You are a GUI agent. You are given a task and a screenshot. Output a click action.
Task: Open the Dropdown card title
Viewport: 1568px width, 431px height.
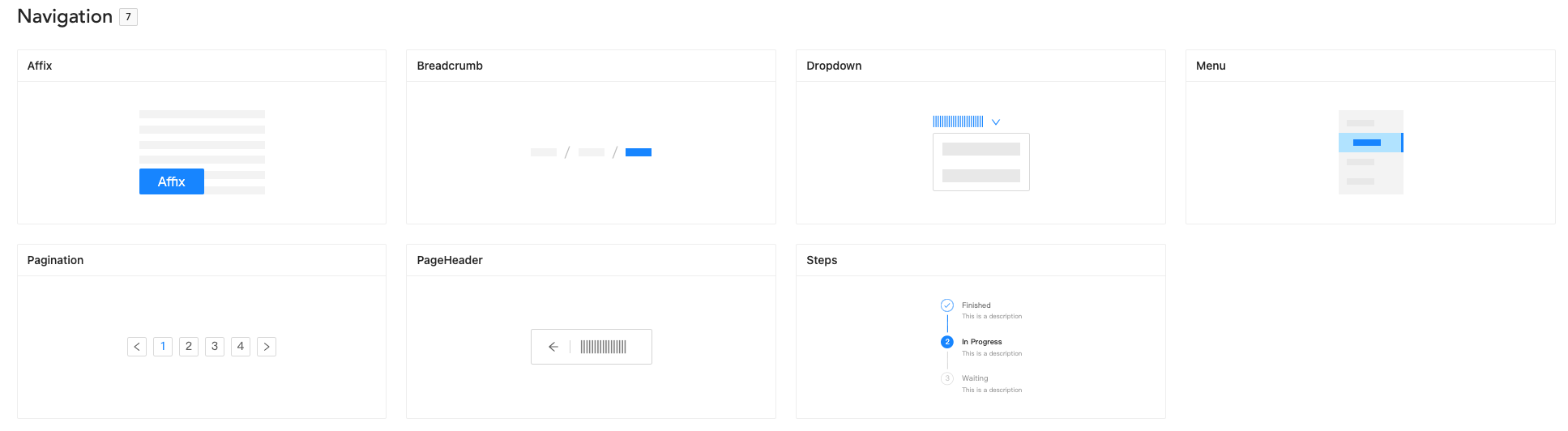click(x=834, y=66)
